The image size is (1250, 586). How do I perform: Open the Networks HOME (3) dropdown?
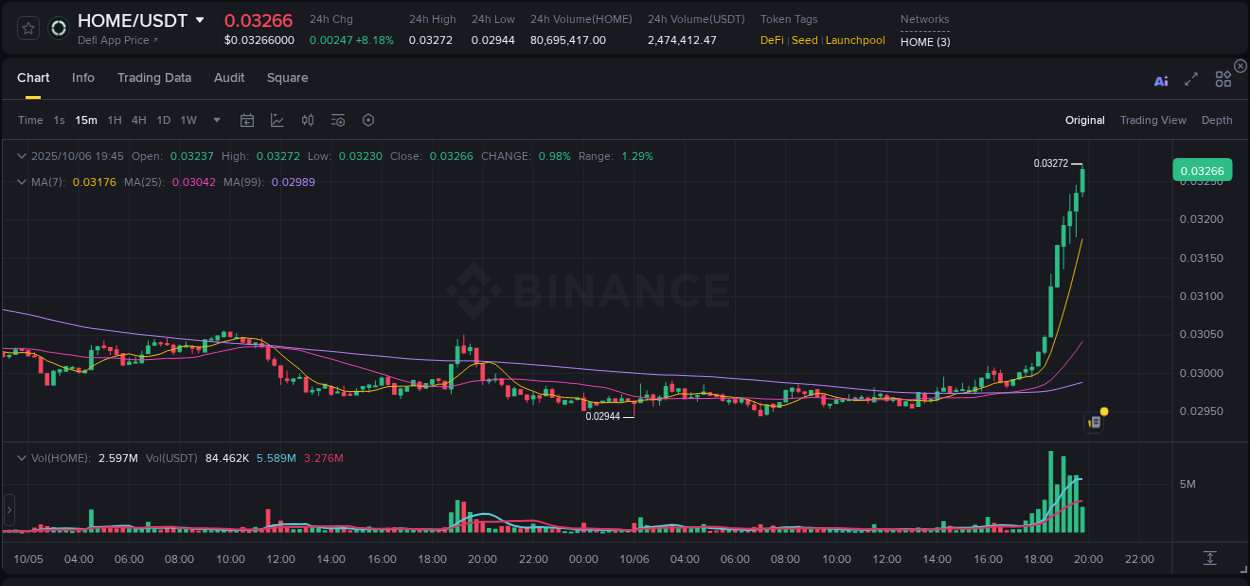(924, 42)
